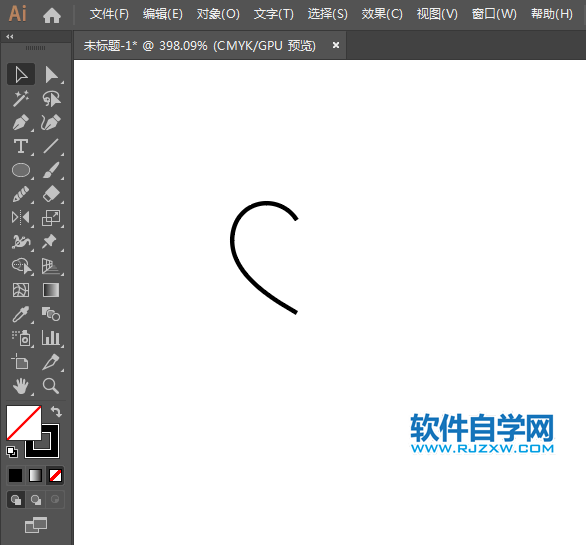Viewport: 586px width, 545px height.
Task: Select the Lasso tool
Action: (51, 98)
